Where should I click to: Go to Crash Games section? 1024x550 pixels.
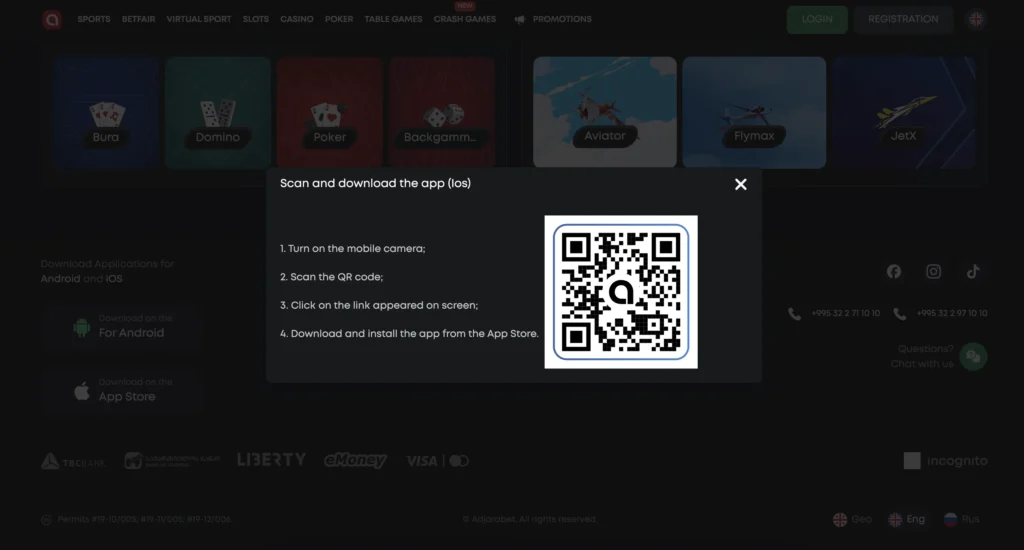click(464, 19)
